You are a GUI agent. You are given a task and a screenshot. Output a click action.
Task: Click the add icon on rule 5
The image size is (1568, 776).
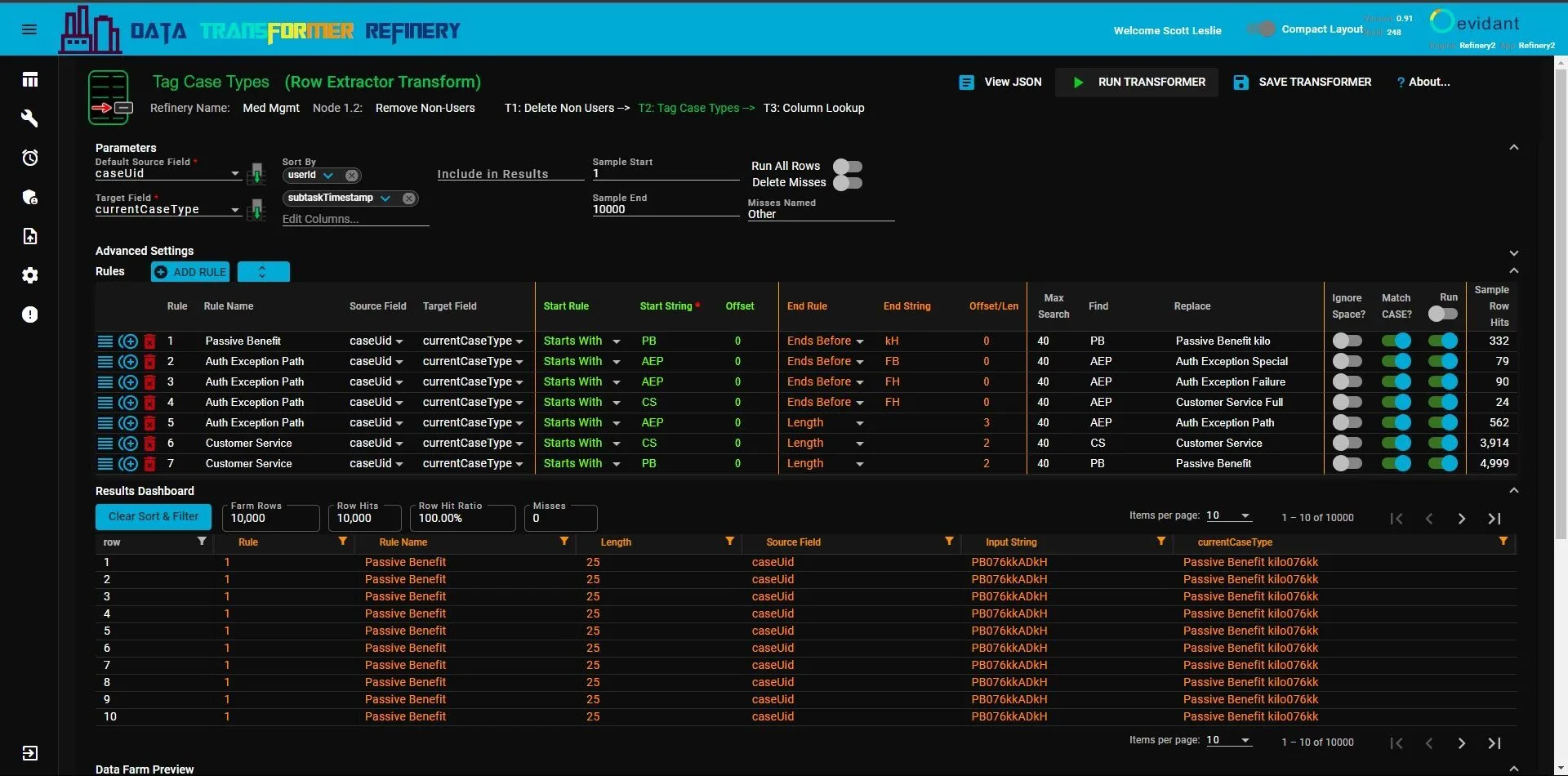coord(128,423)
